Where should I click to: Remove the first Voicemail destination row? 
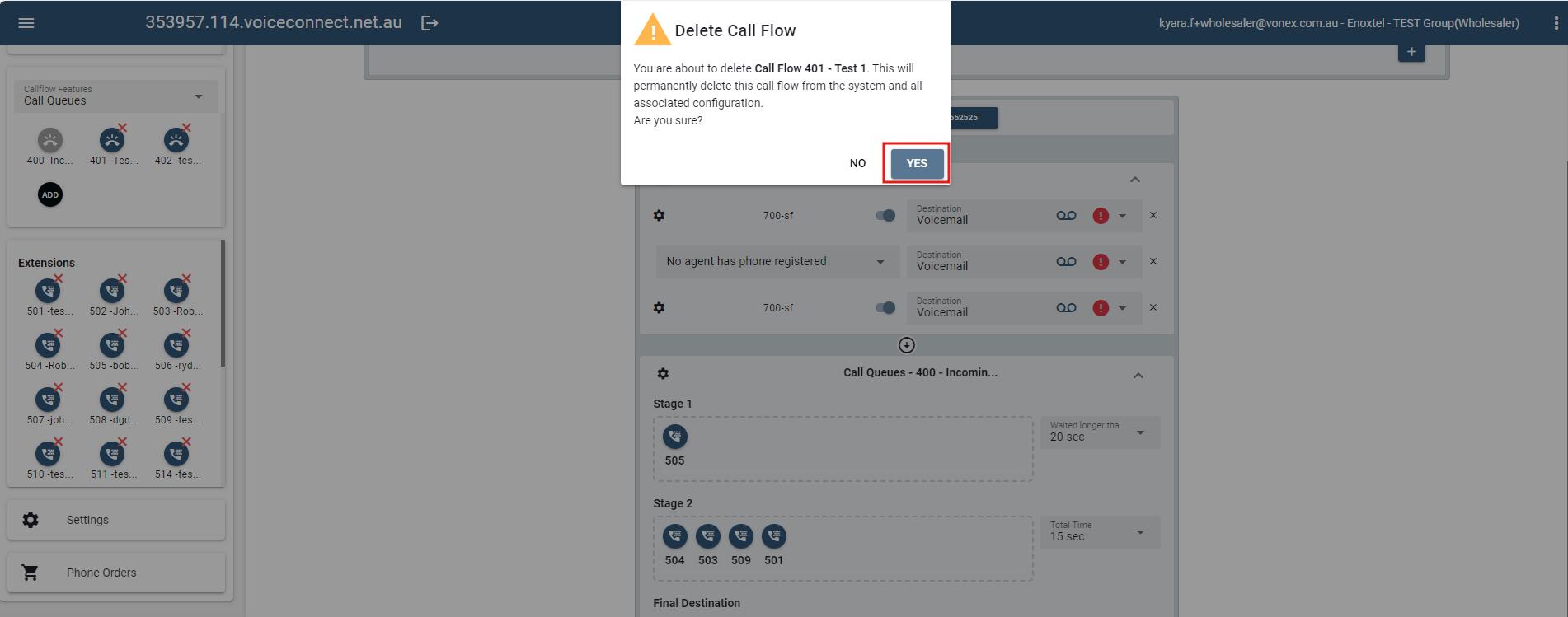click(1153, 216)
